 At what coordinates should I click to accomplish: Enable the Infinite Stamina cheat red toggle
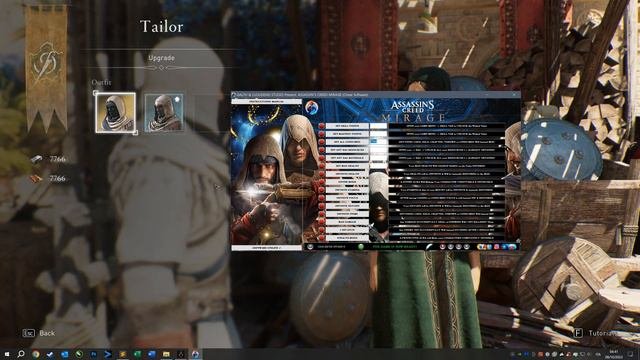coord(322,190)
